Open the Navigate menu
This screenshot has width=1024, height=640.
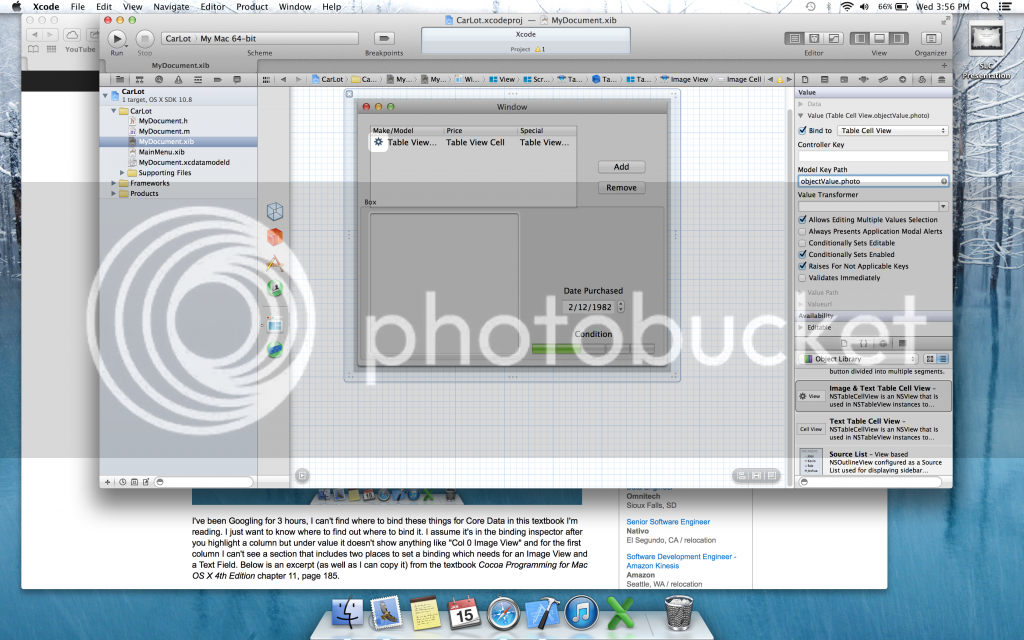(x=171, y=7)
